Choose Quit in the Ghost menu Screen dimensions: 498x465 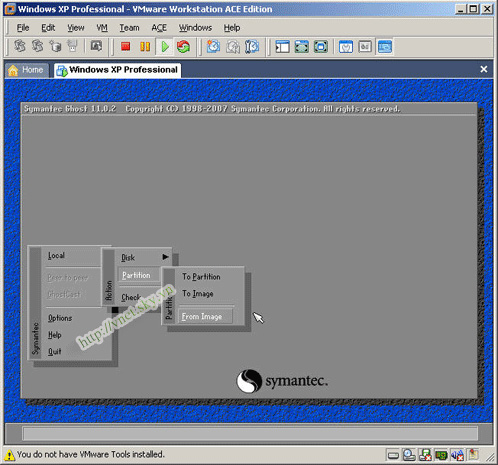tap(55, 351)
